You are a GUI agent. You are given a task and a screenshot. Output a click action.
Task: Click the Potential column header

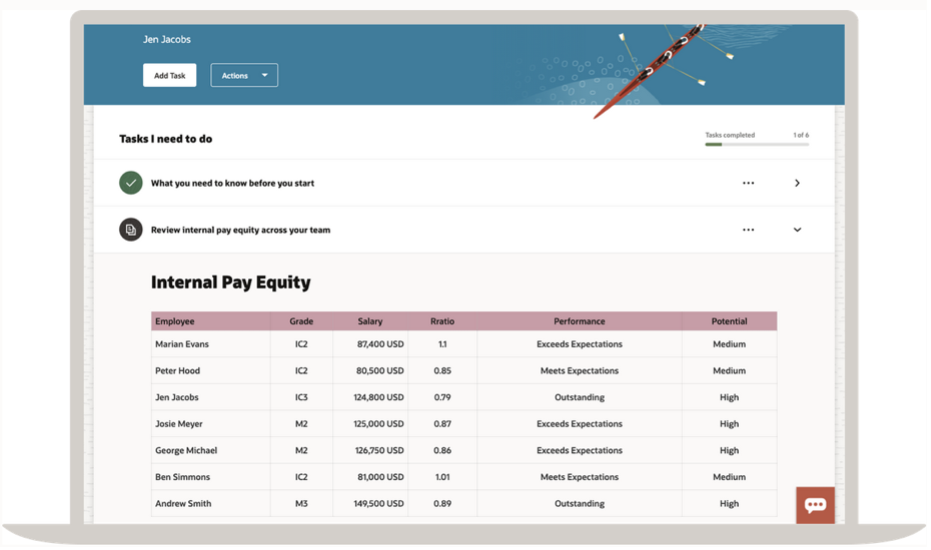pos(729,321)
